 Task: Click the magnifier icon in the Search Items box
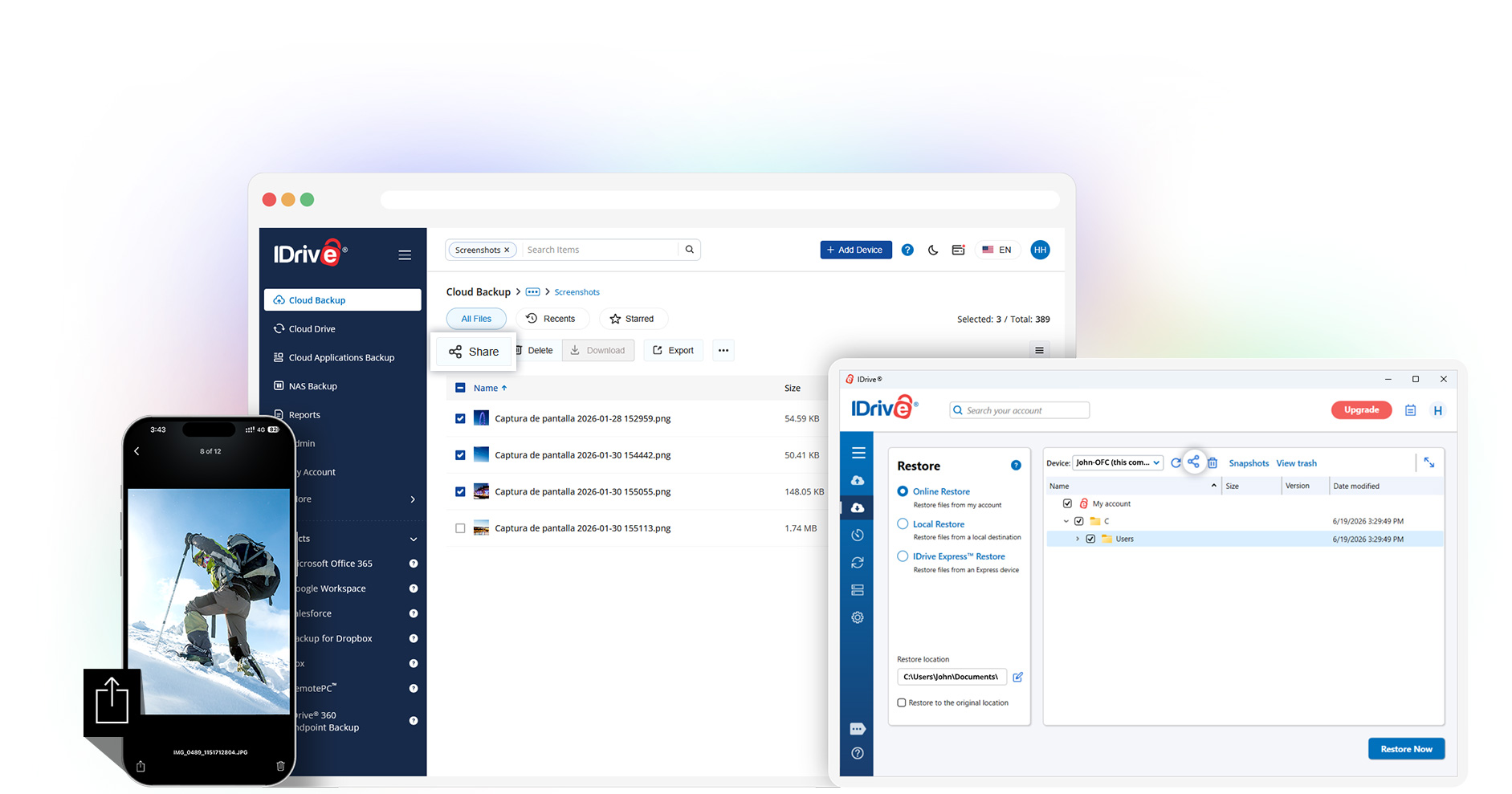tap(689, 250)
